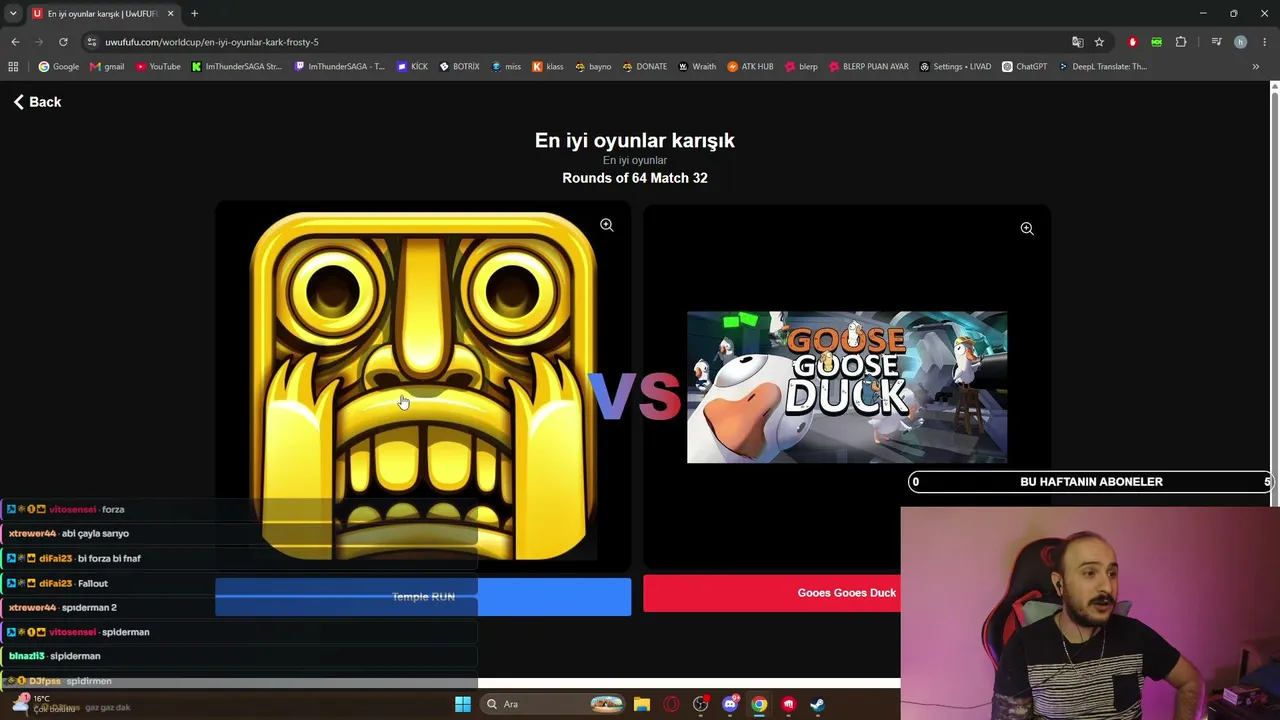Click the page title En iyi oyunlar karışık

pos(635,140)
